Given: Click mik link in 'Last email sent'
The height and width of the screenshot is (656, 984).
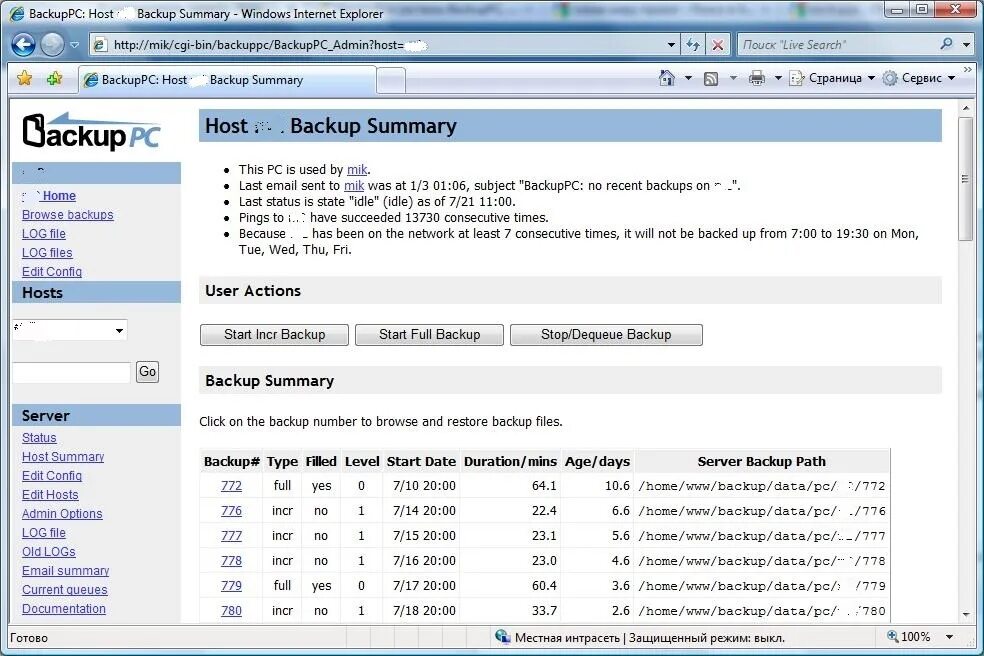Looking at the screenshot, I should coord(354,186).
